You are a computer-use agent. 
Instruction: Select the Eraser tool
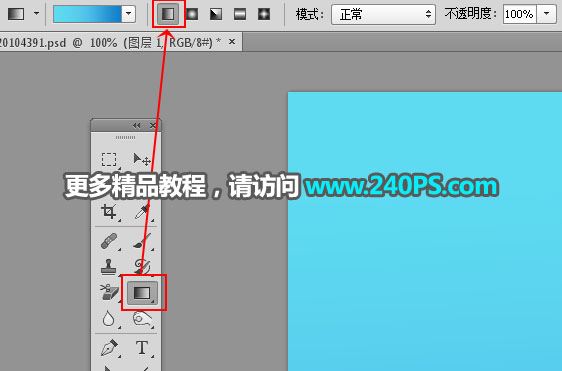coord(109,292)
